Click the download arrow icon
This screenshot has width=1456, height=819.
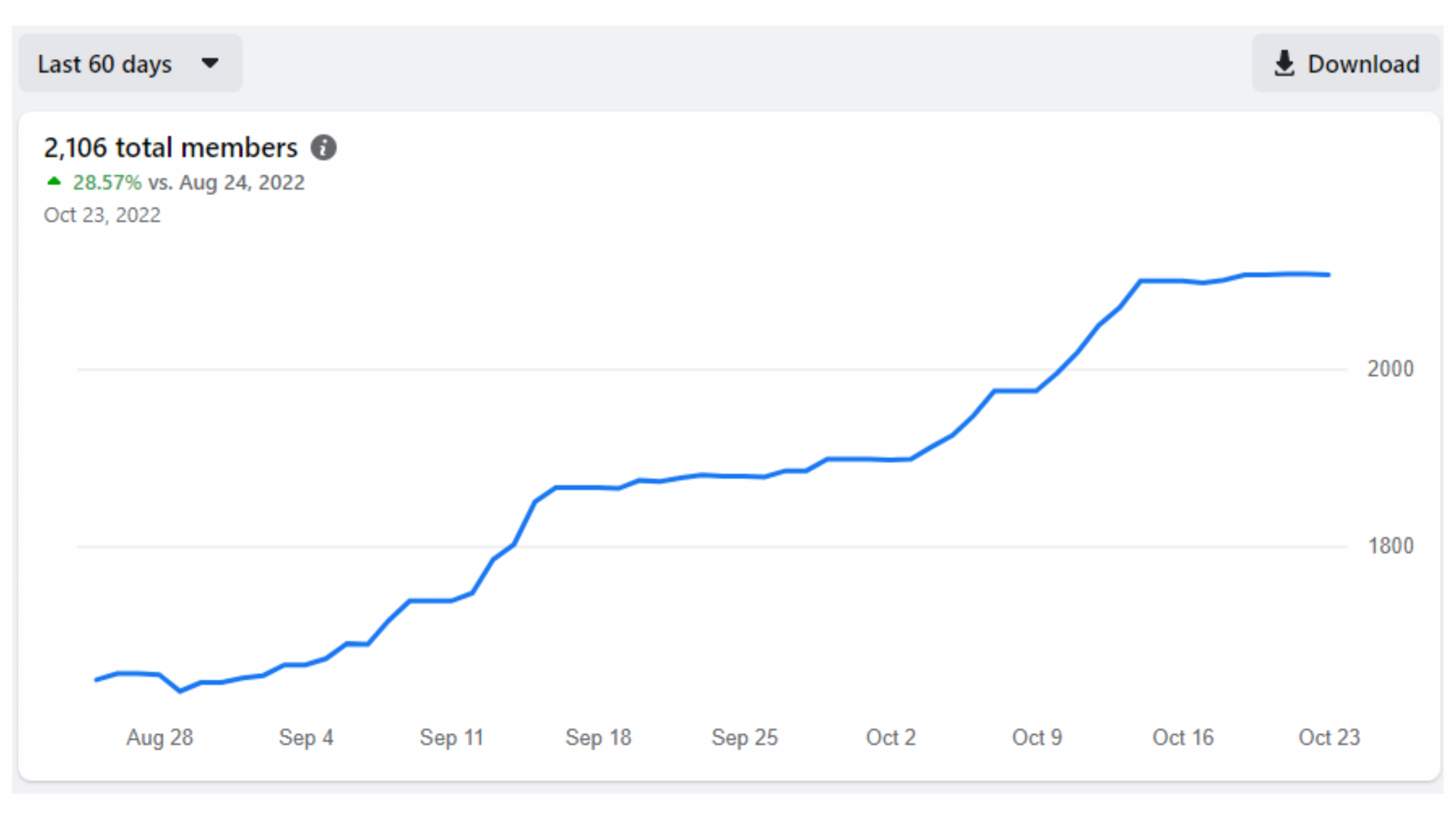pyautogui.click(x=1284, y=64)
